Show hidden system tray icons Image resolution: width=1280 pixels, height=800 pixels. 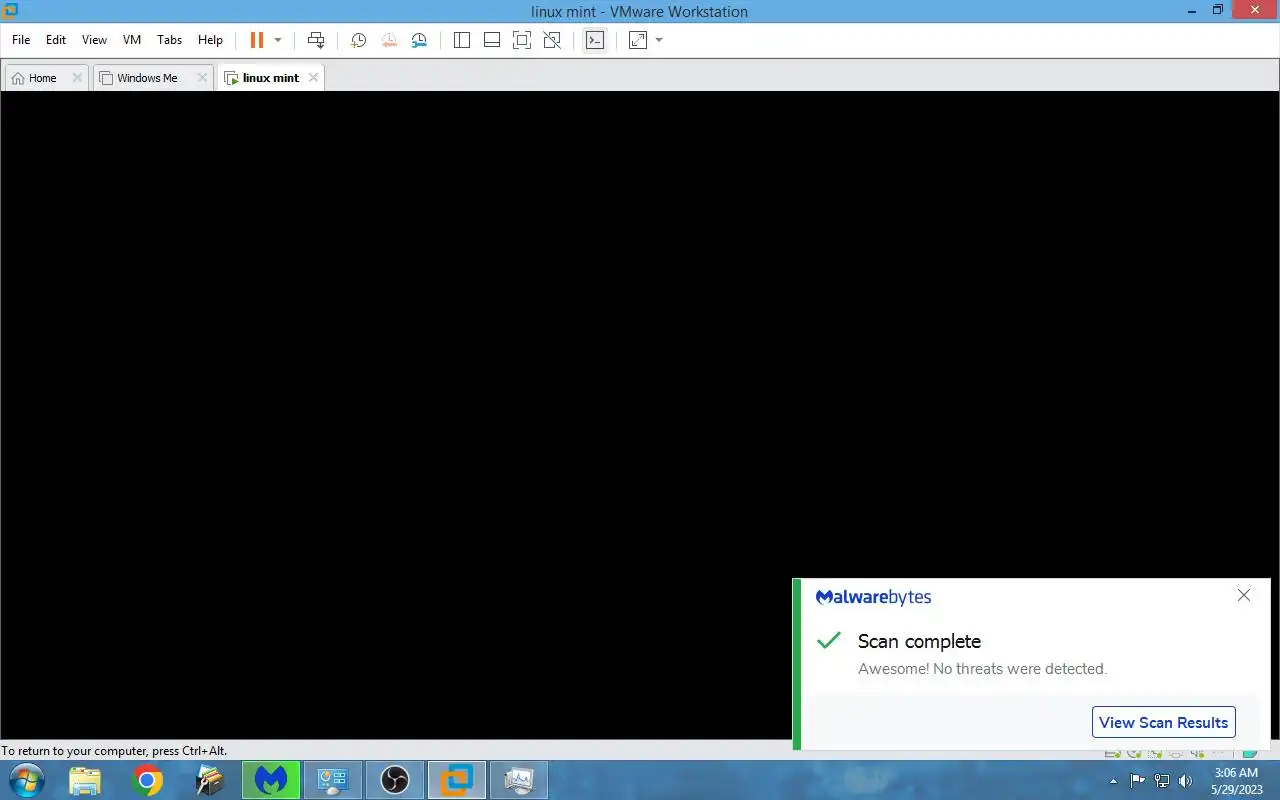coord(1113,781)
